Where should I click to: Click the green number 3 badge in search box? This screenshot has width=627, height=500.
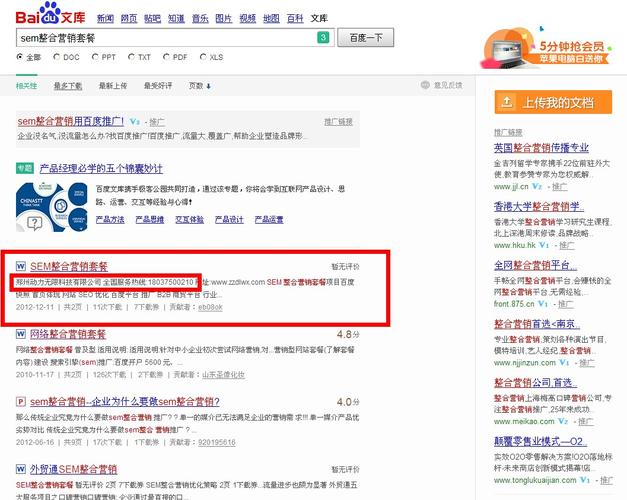[x=323, y=38]
